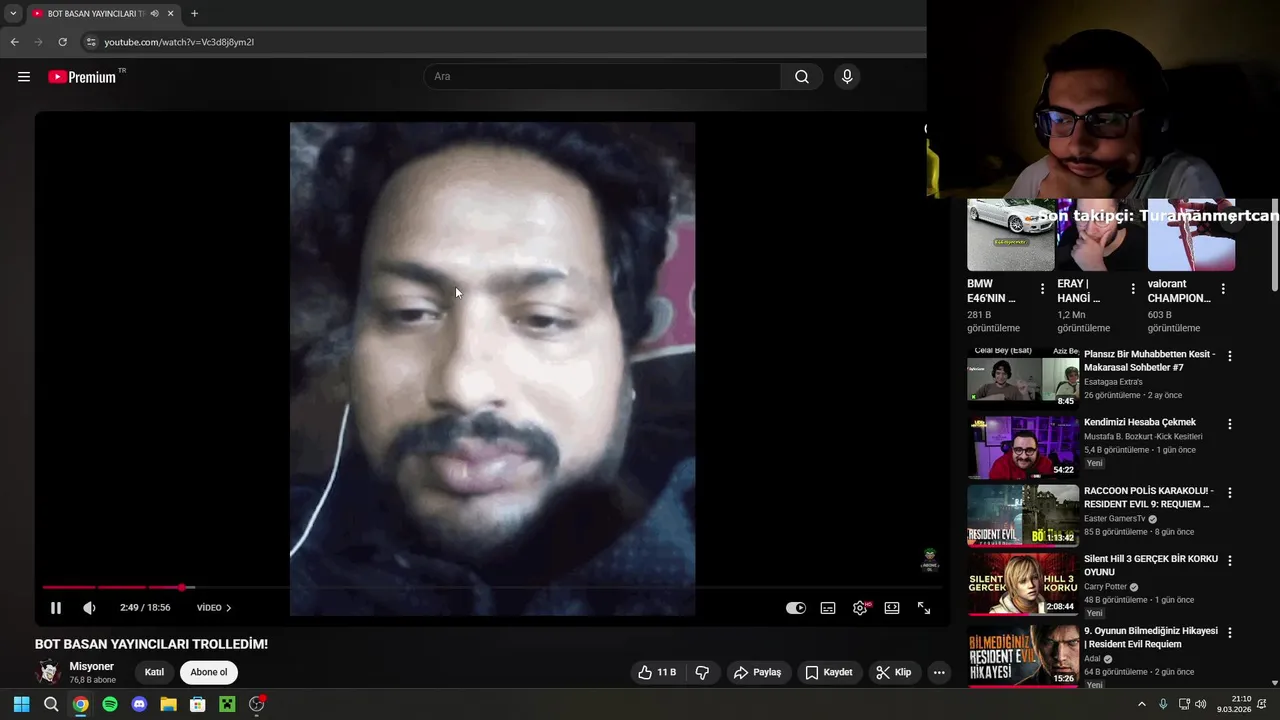Viewport: 1280px width, 720px height.
Task: Open options for BMW E46'NIN short
Action: 1042,289
